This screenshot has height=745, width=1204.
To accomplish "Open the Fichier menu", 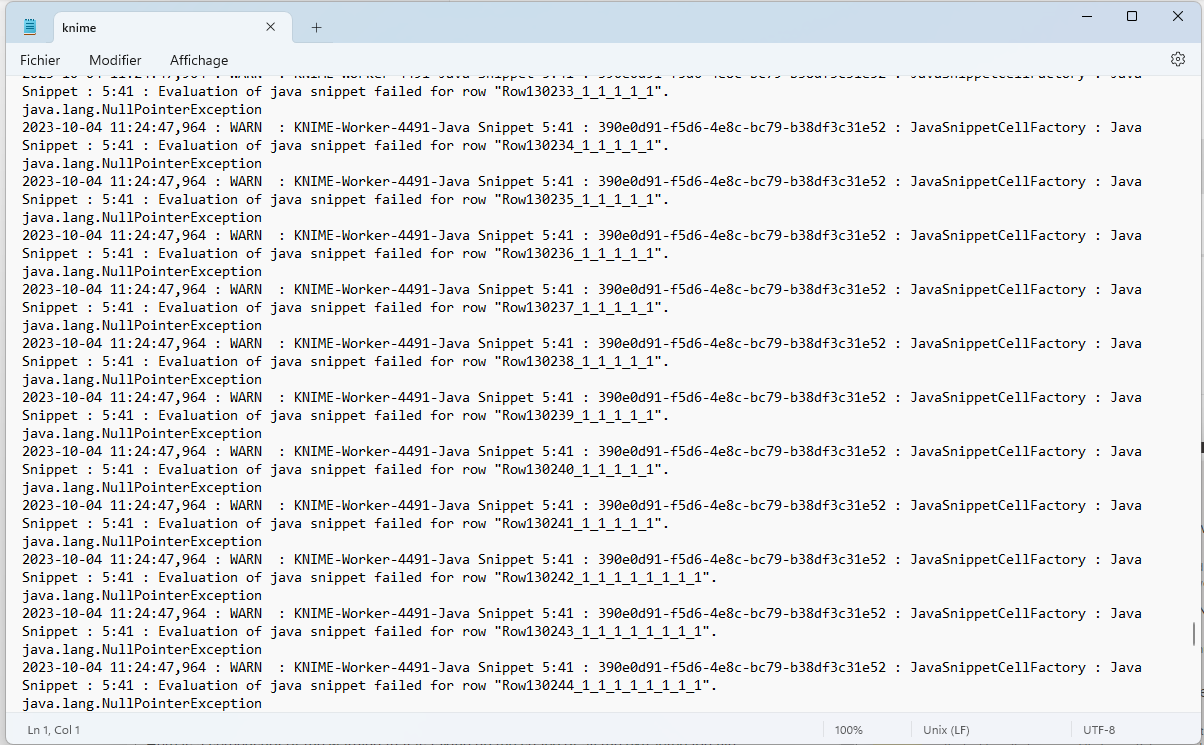I will click(x=40, y=60).
